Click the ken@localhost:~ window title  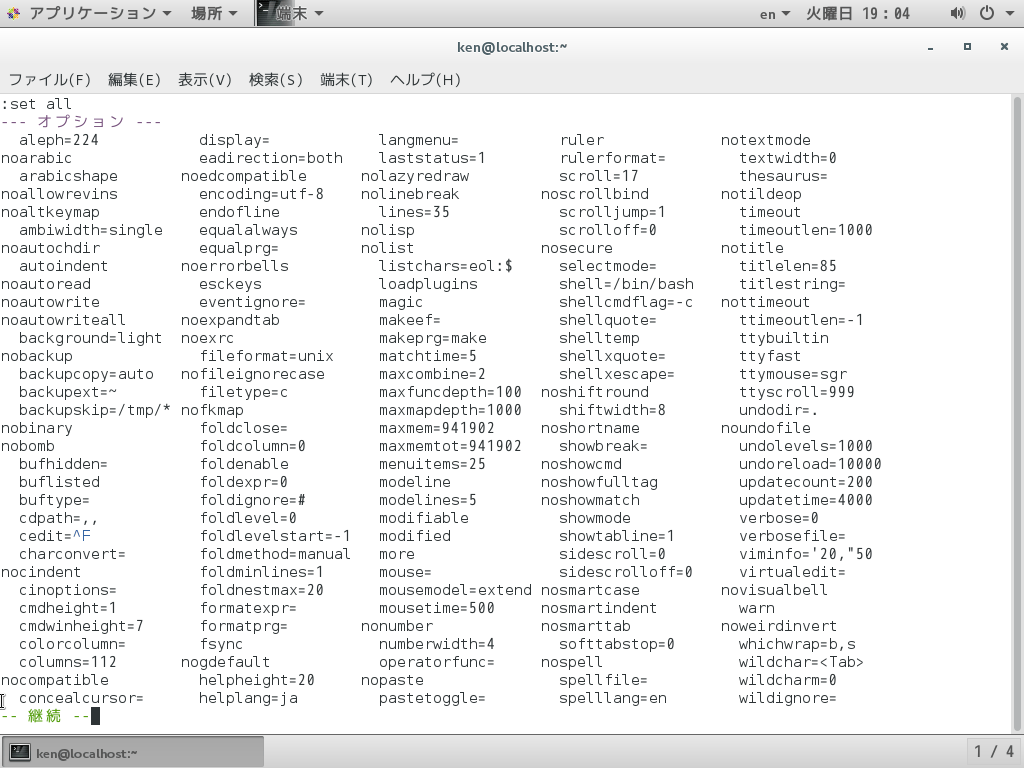point(512,47)
